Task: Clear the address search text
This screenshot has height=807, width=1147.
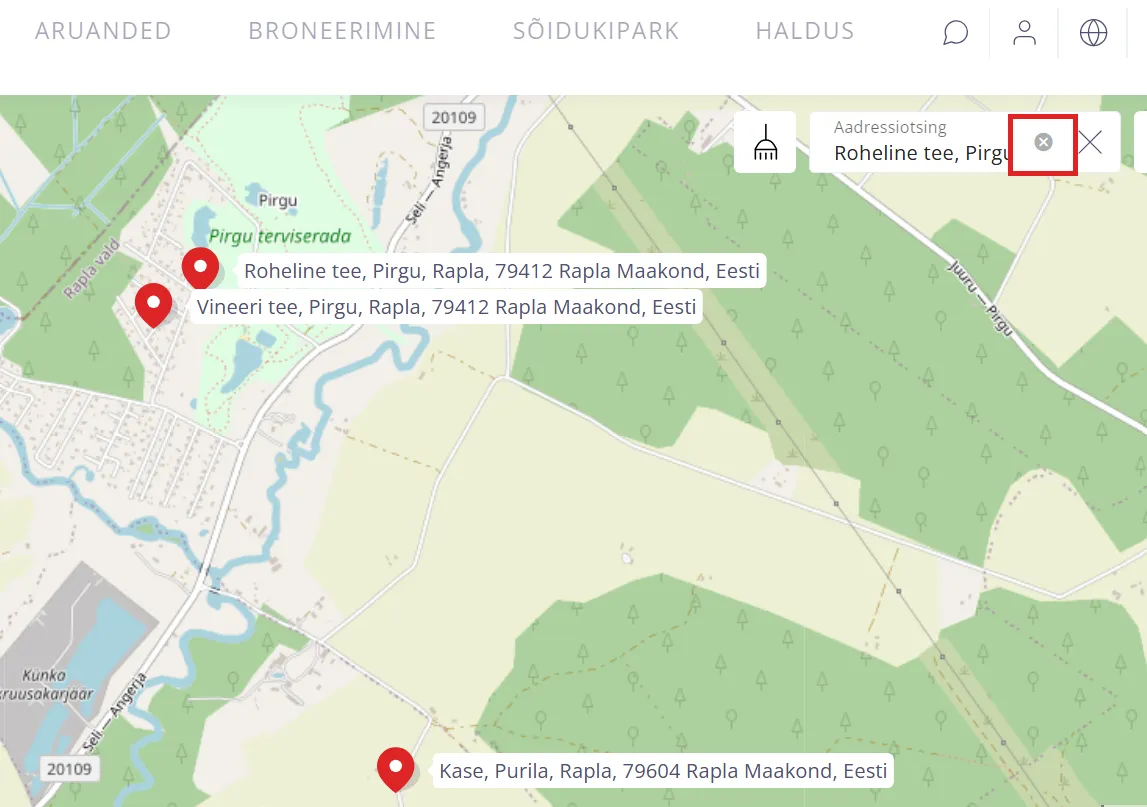Action: click(1043, 143)
